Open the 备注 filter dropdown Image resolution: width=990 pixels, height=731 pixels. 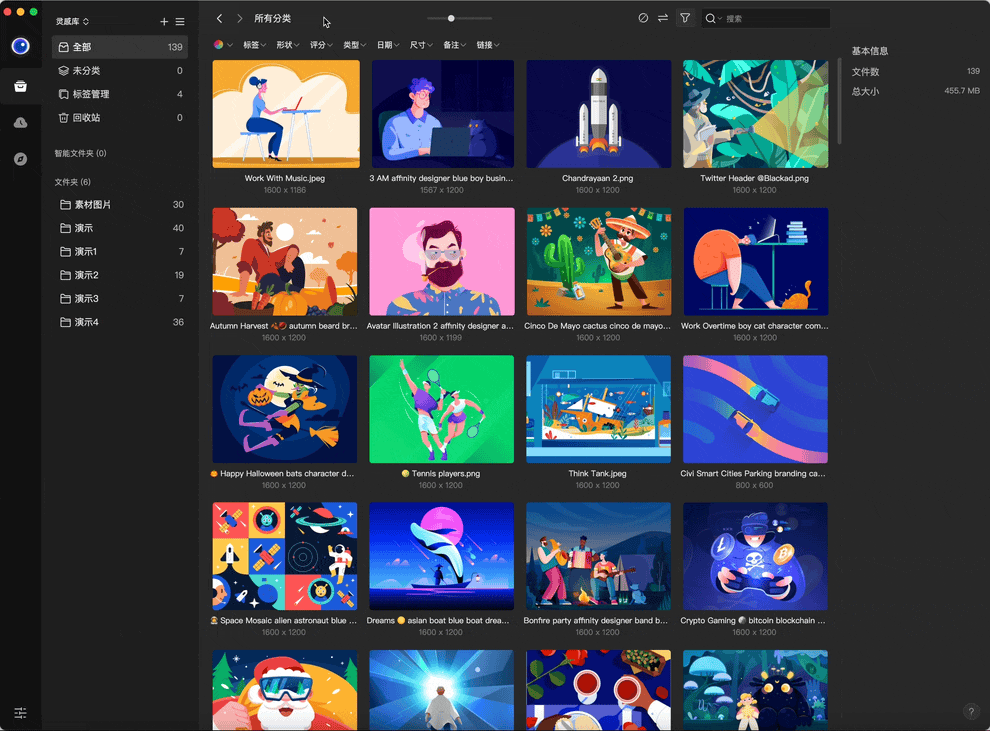[x=454, y=45]
